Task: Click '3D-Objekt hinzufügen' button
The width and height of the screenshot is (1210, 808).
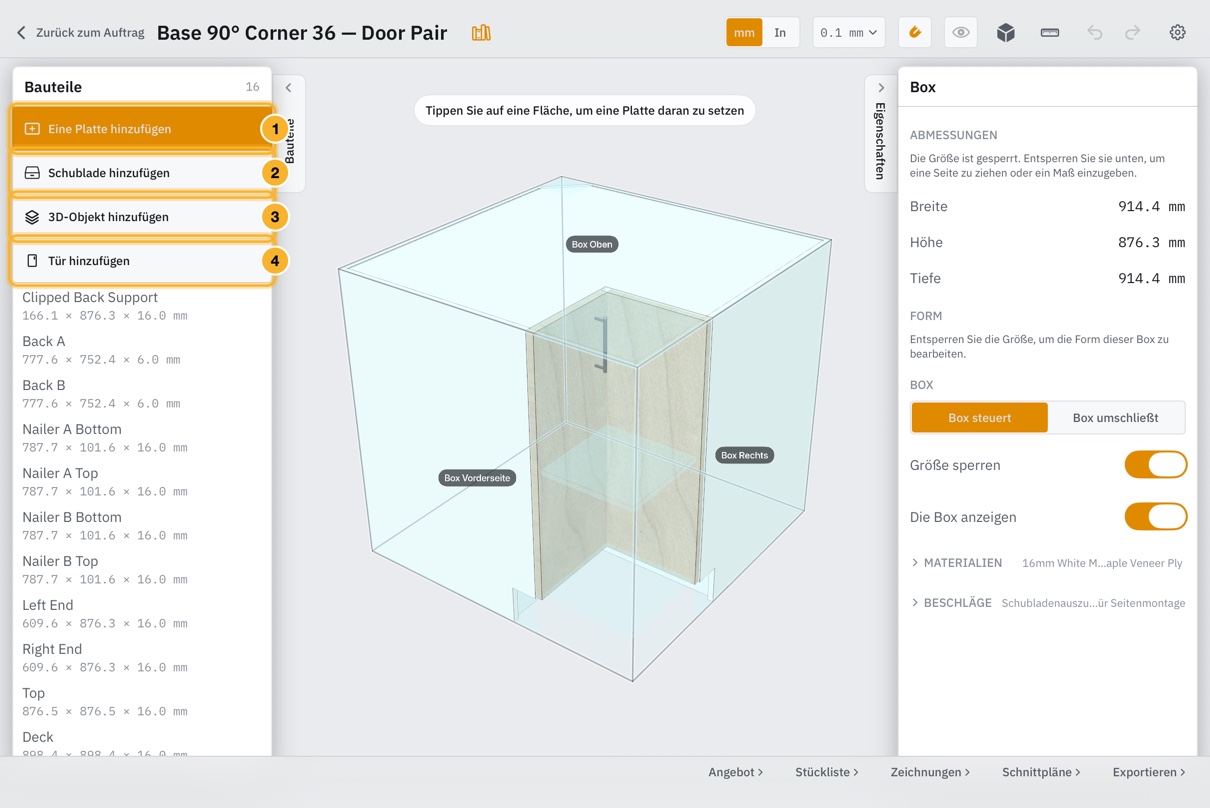Action: 142,217
